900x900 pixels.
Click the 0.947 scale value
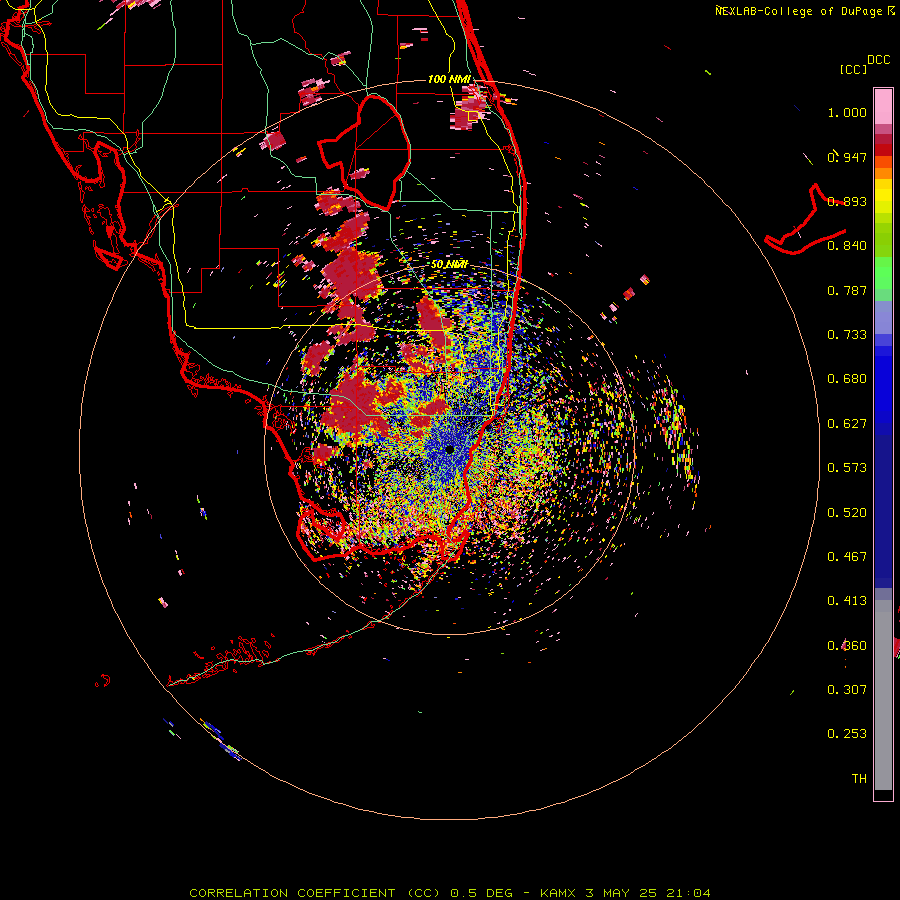[847, 157]
